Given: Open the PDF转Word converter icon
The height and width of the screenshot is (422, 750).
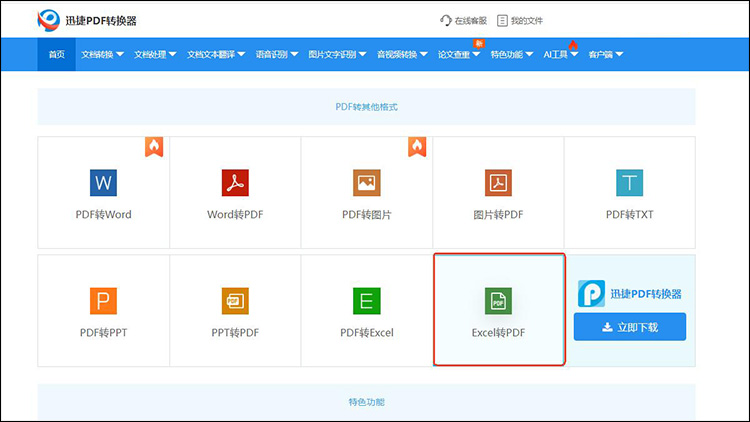Looking at the screenshot, I should (x=103, y=183).
